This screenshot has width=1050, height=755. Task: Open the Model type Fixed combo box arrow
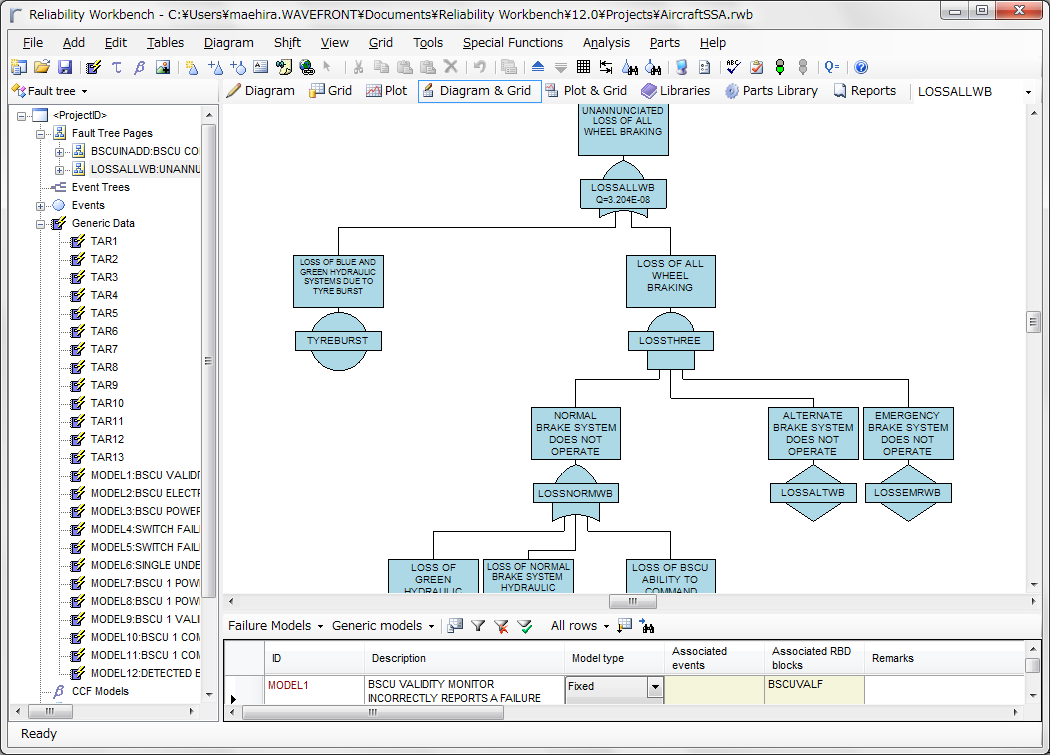pyautogui.click(x=655, y=687)
